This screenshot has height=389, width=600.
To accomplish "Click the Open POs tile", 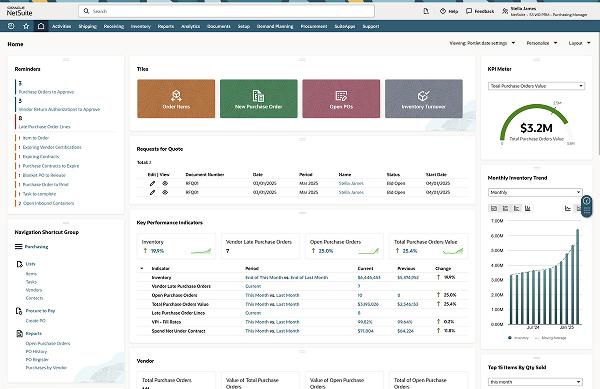I will click(341, 99).
